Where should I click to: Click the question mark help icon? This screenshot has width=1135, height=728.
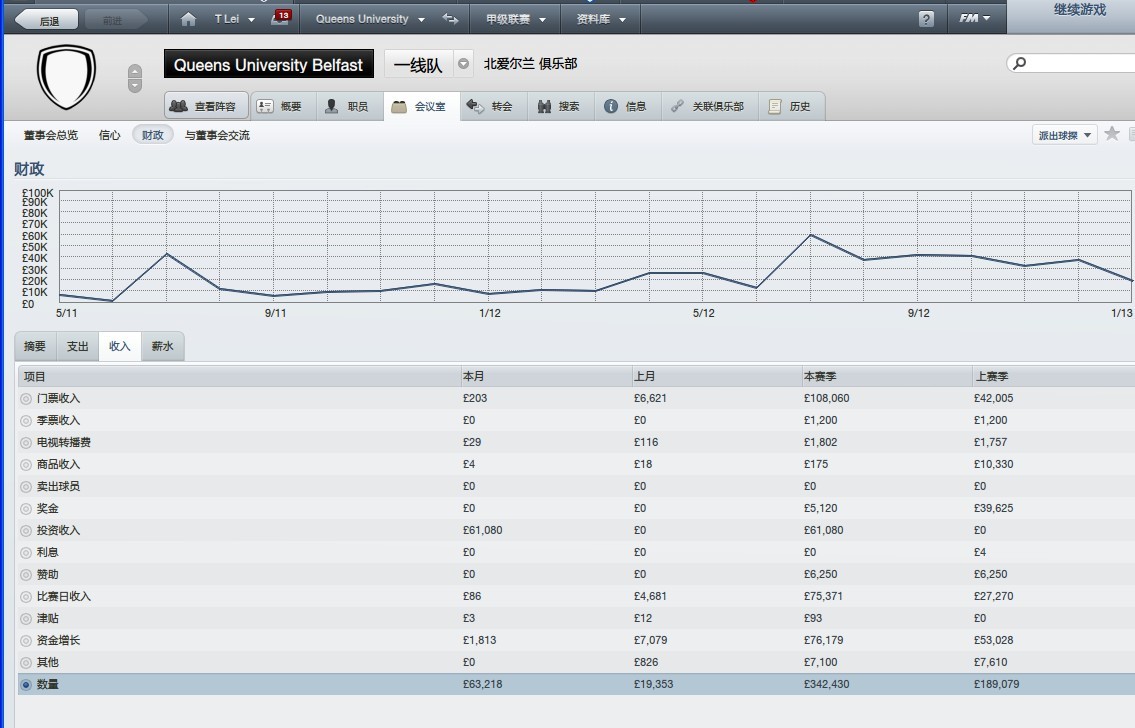[926, 19]
